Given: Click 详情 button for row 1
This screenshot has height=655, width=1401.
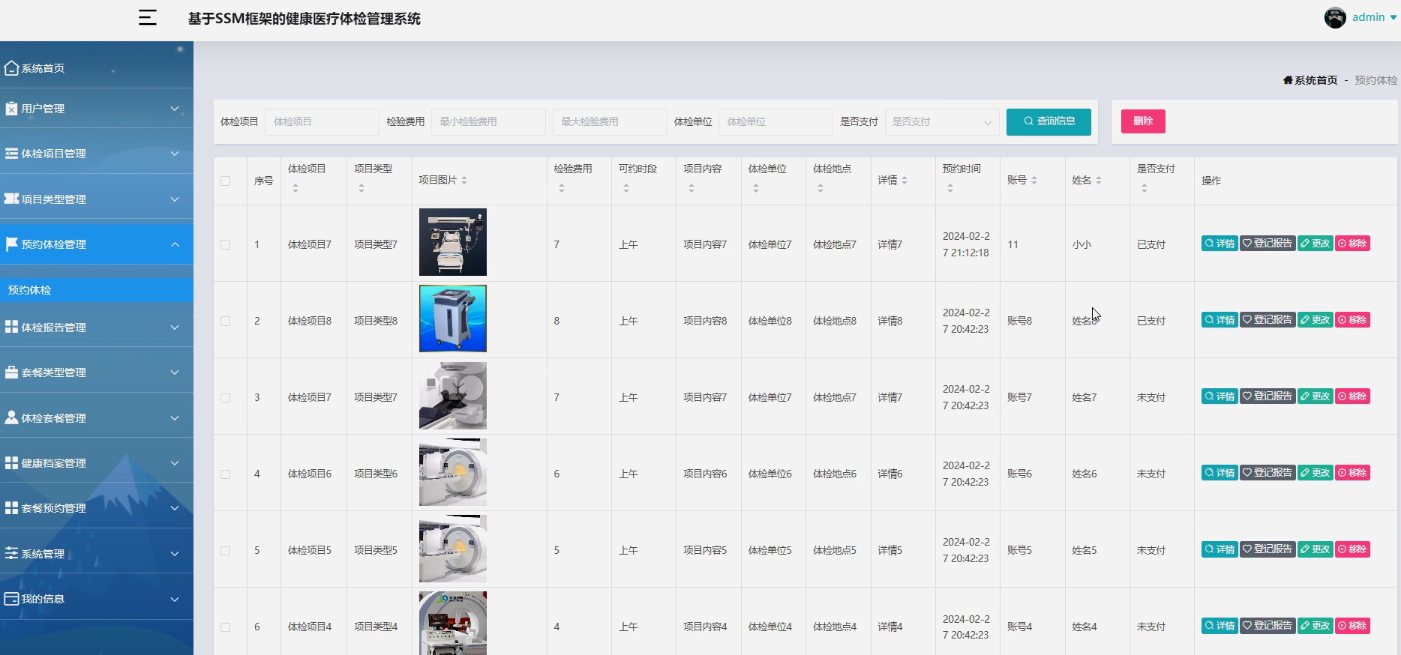Looking at the screenshot, I should 1219,243.
